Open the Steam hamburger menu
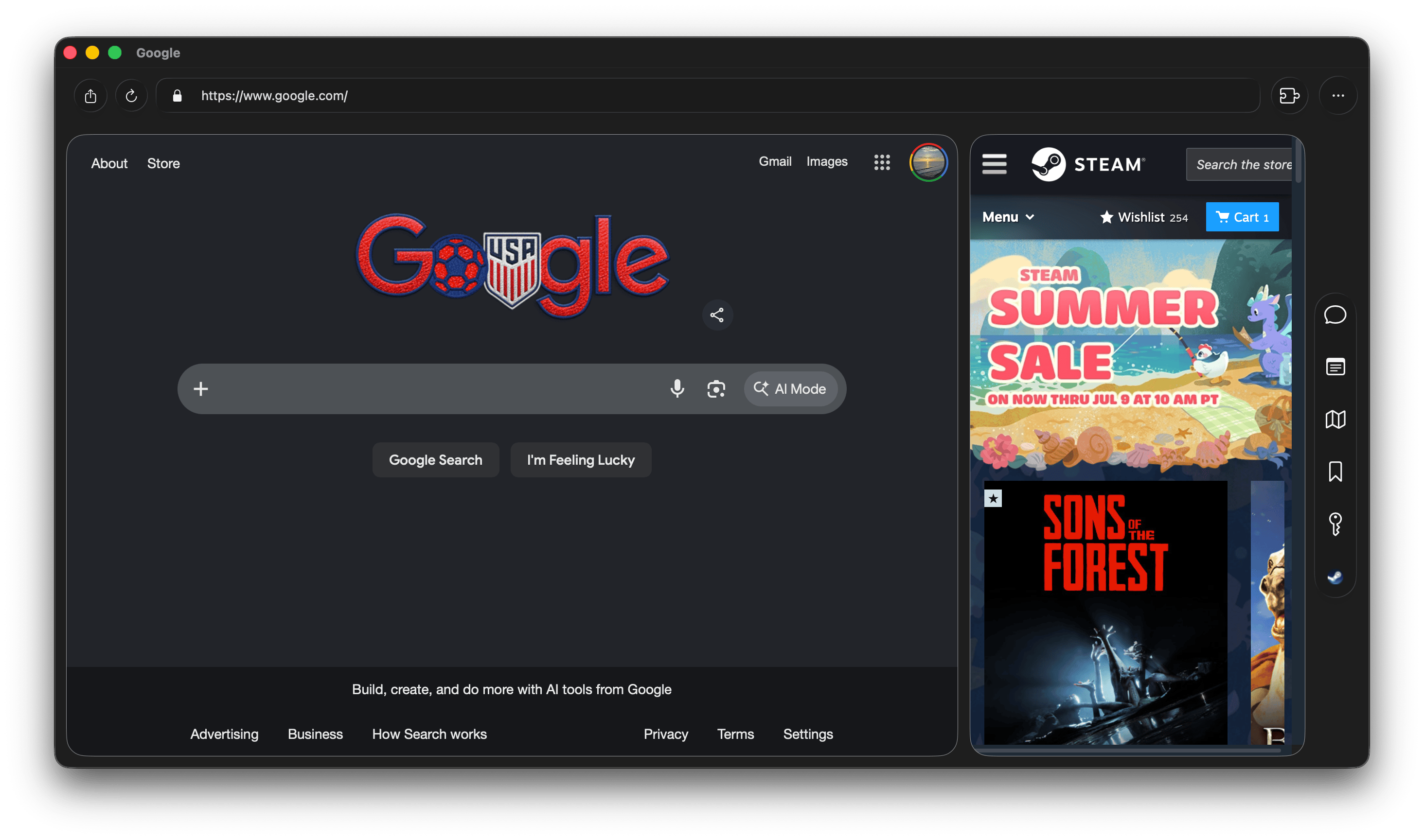Viewport: 1424px width, 840px height. [994, 164]
